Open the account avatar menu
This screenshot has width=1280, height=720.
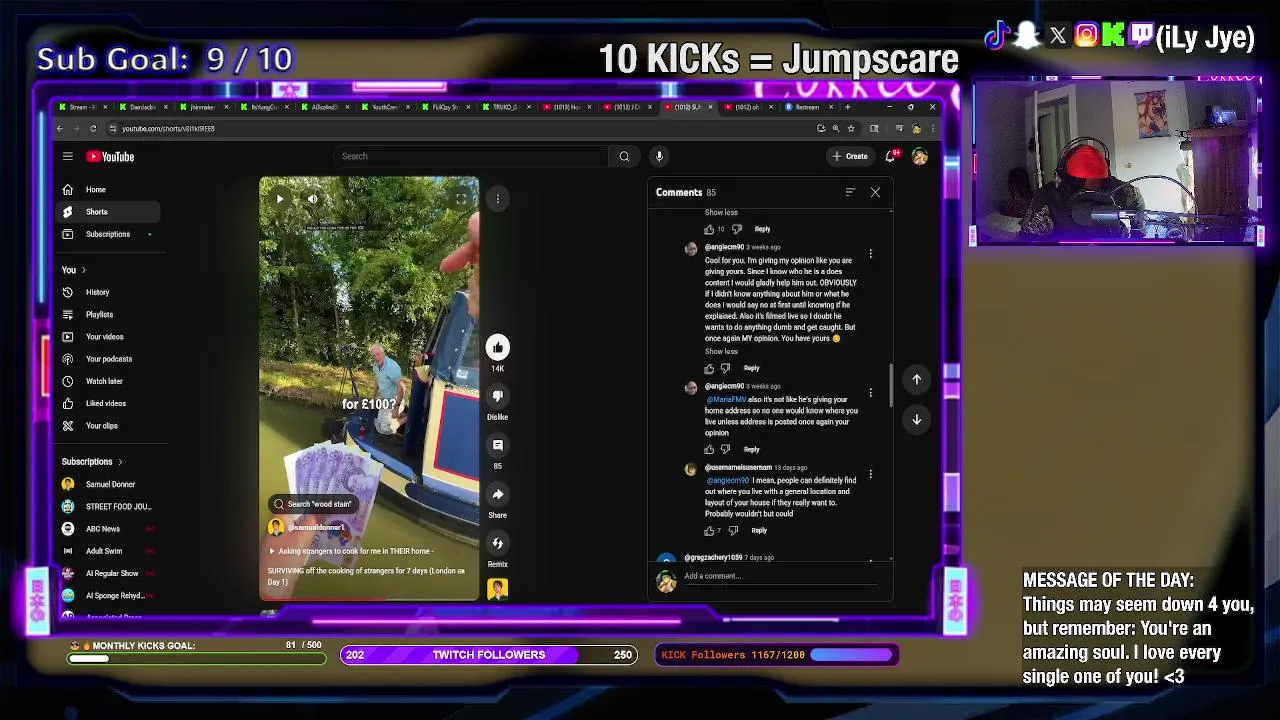pyautogui.click(x=919, y=156)
